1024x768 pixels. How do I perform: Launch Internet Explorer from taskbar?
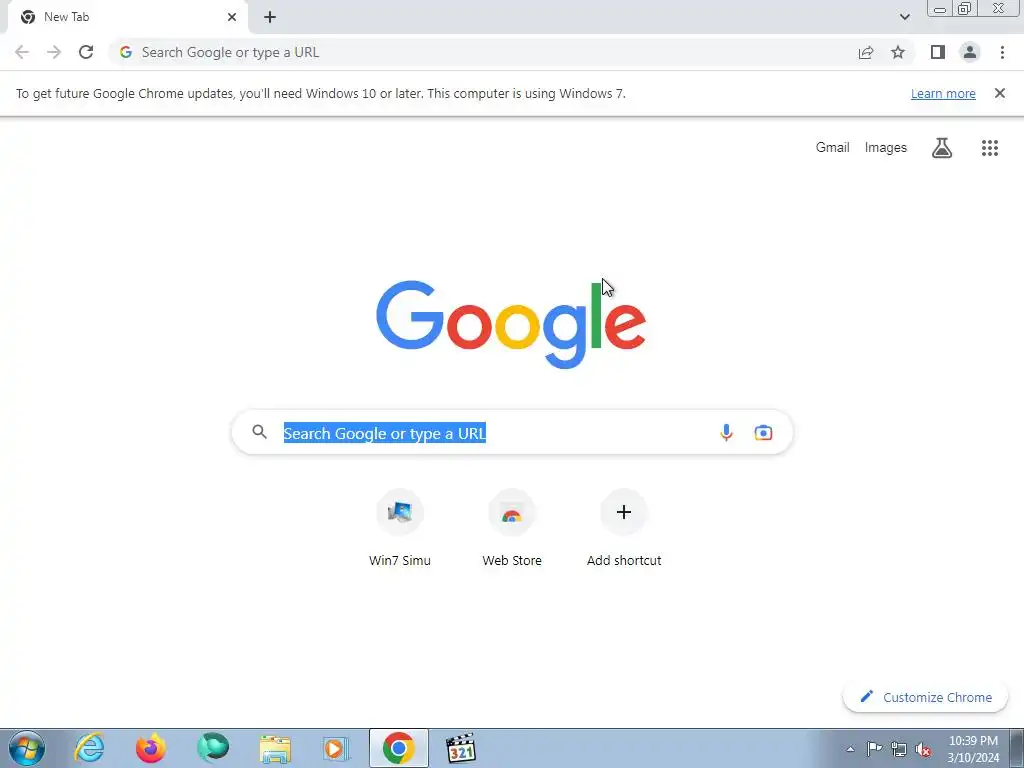[89, 748]
